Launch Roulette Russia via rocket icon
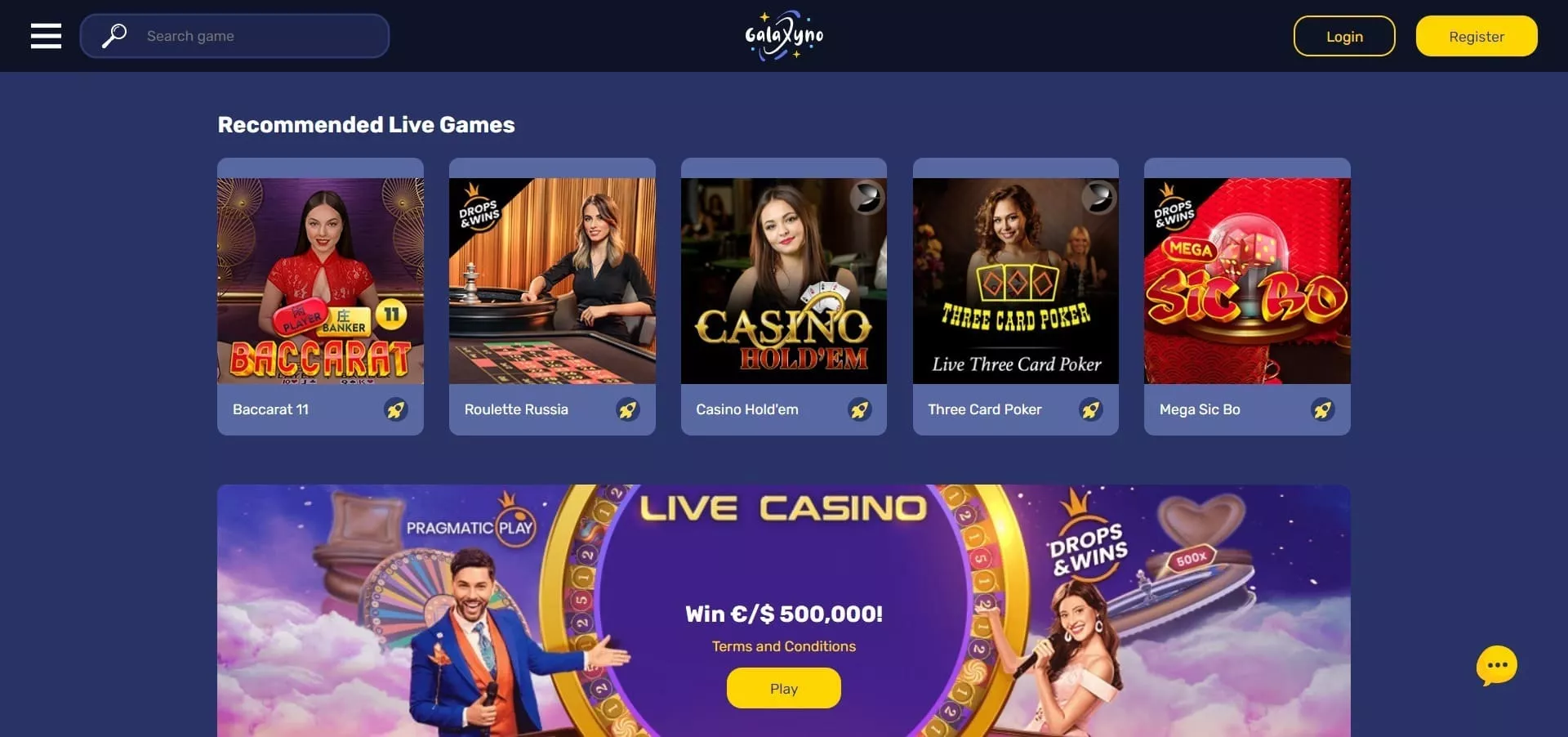1568x737 pixels. [628, 409]
